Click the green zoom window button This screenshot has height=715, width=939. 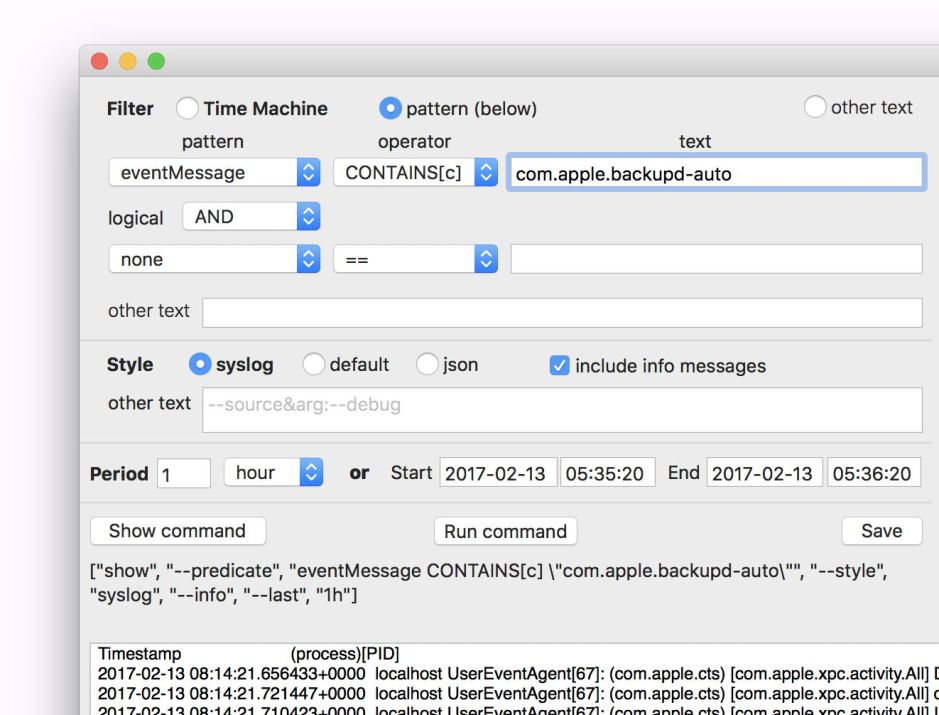click(156, 61)
